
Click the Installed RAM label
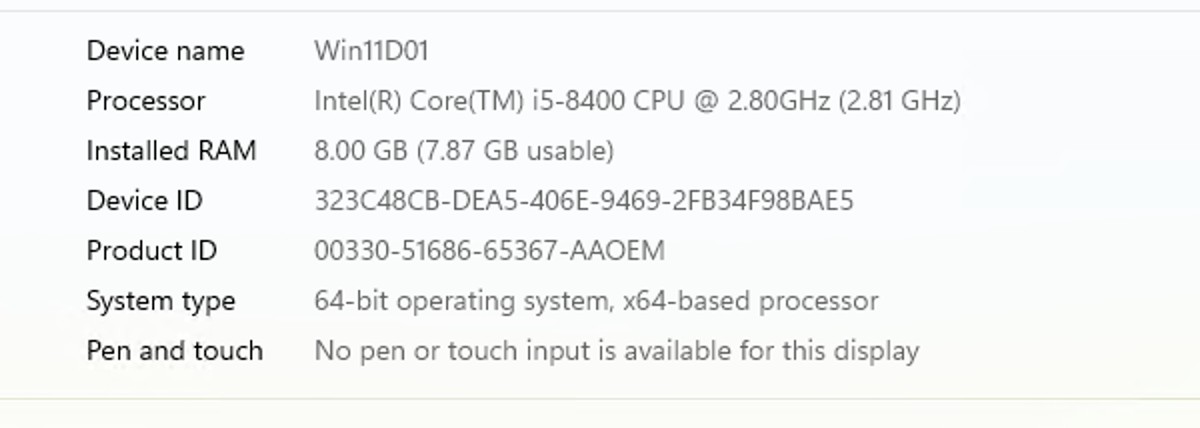point(171,151)
